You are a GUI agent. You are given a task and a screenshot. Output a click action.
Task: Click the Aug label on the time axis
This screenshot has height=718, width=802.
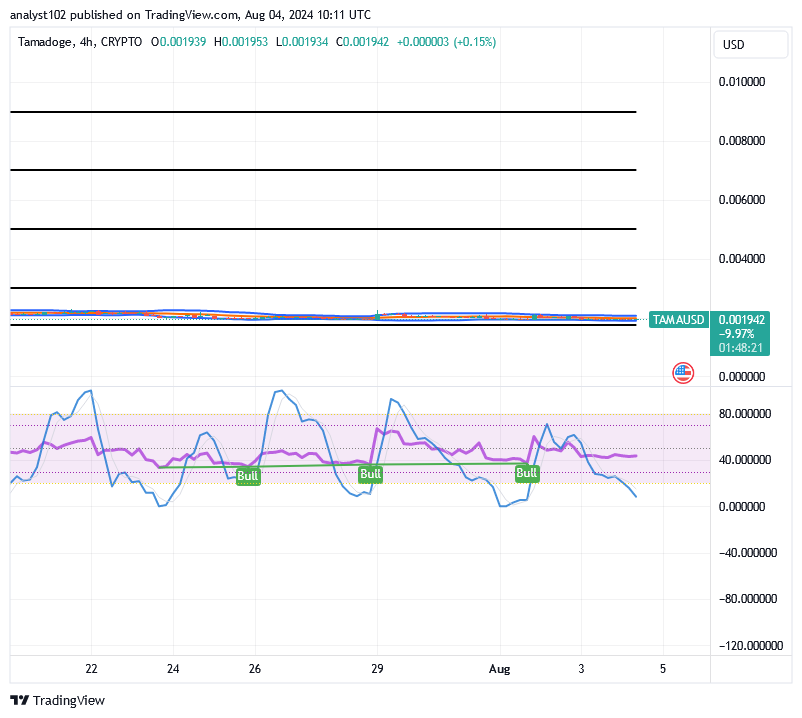point(499,669)
